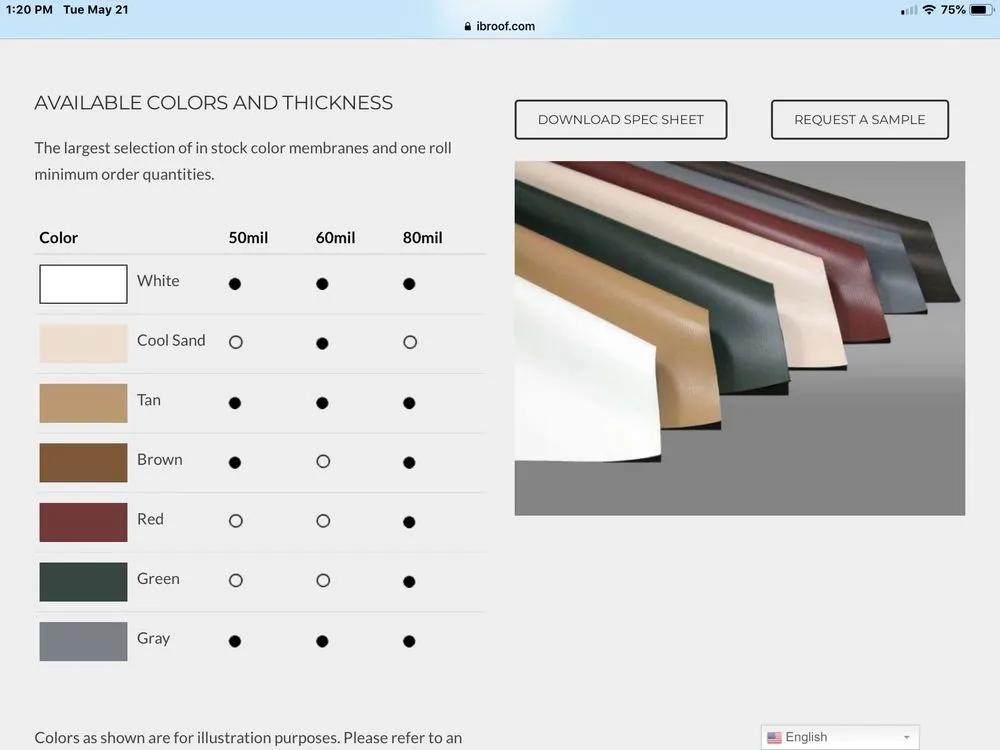Click the lock icon beside ibroof.com
The height and width of the screenshot is (750, 1000).
tap(468, 27)
